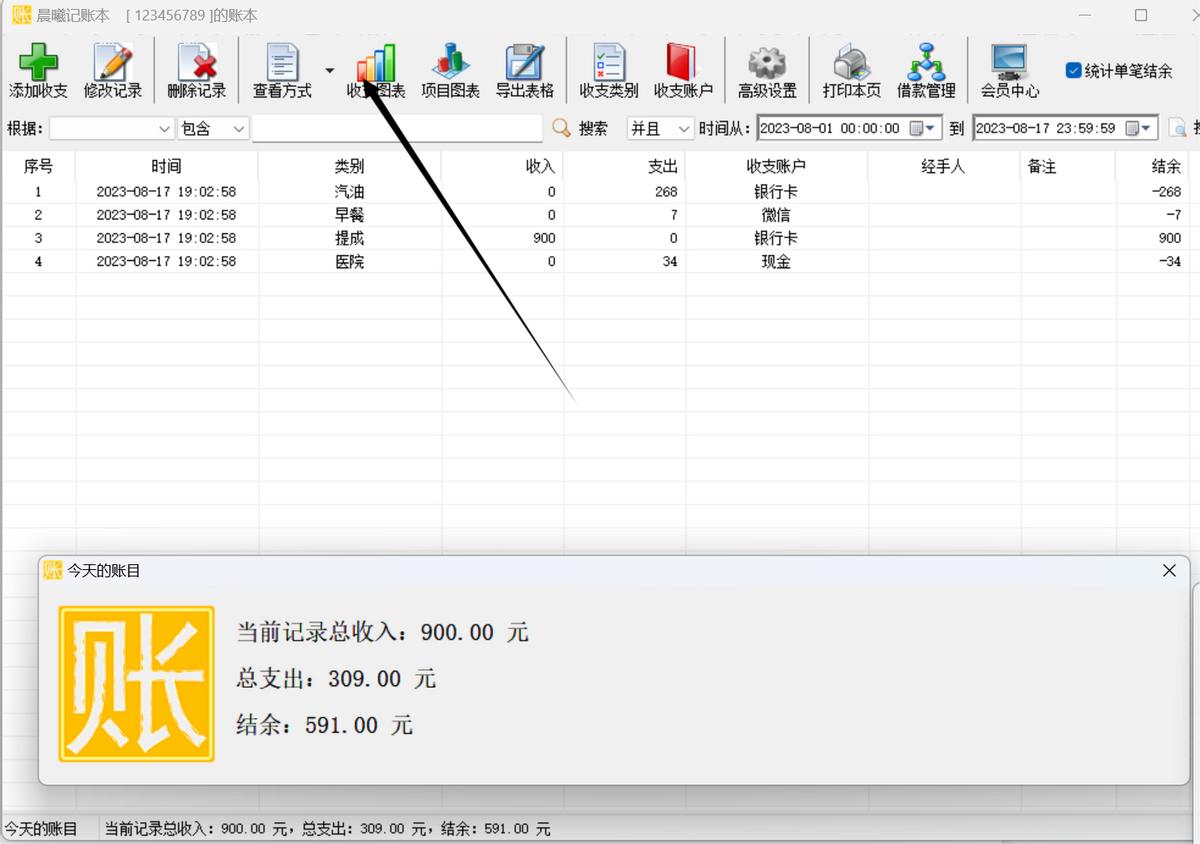Open the 收支图表 income/expense chart
The image size is (1200, 844).
(x=375, y=70)
